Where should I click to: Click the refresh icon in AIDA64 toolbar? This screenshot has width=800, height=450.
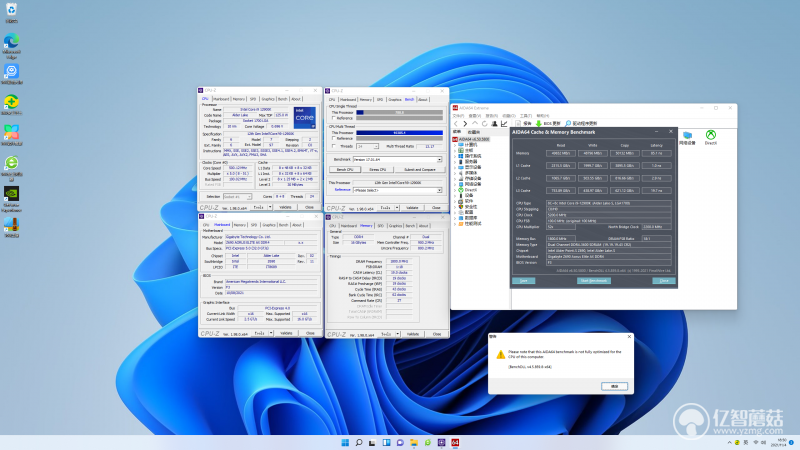484,123
